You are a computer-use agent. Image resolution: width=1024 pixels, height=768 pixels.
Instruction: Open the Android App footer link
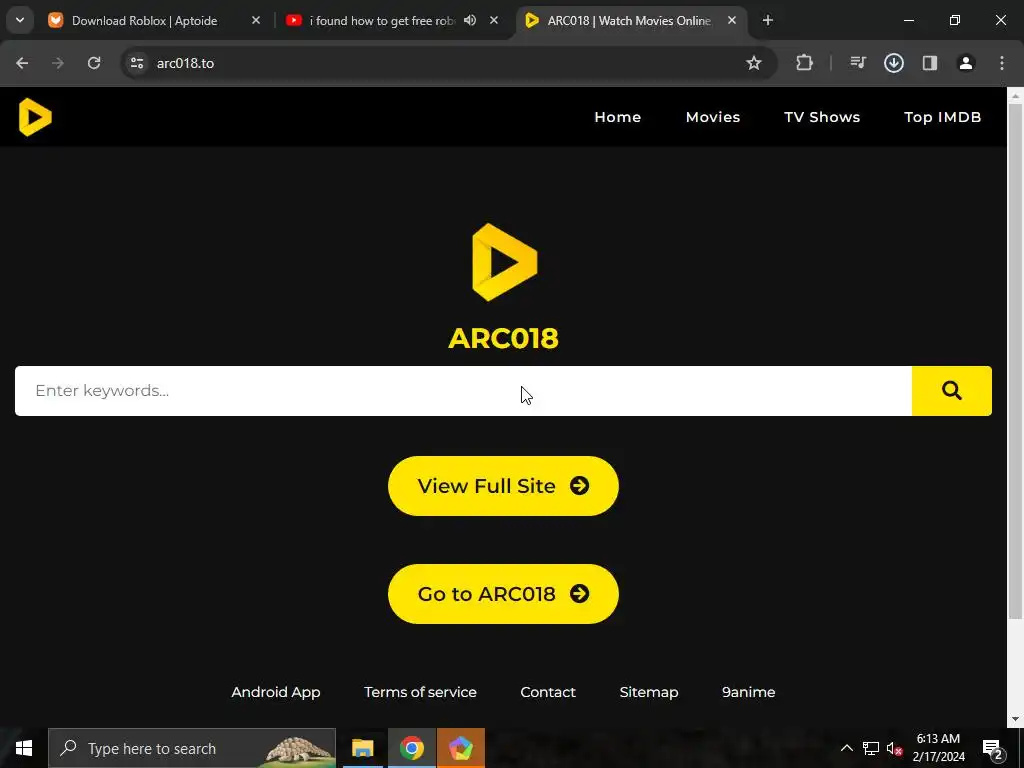tap(276, 692)
